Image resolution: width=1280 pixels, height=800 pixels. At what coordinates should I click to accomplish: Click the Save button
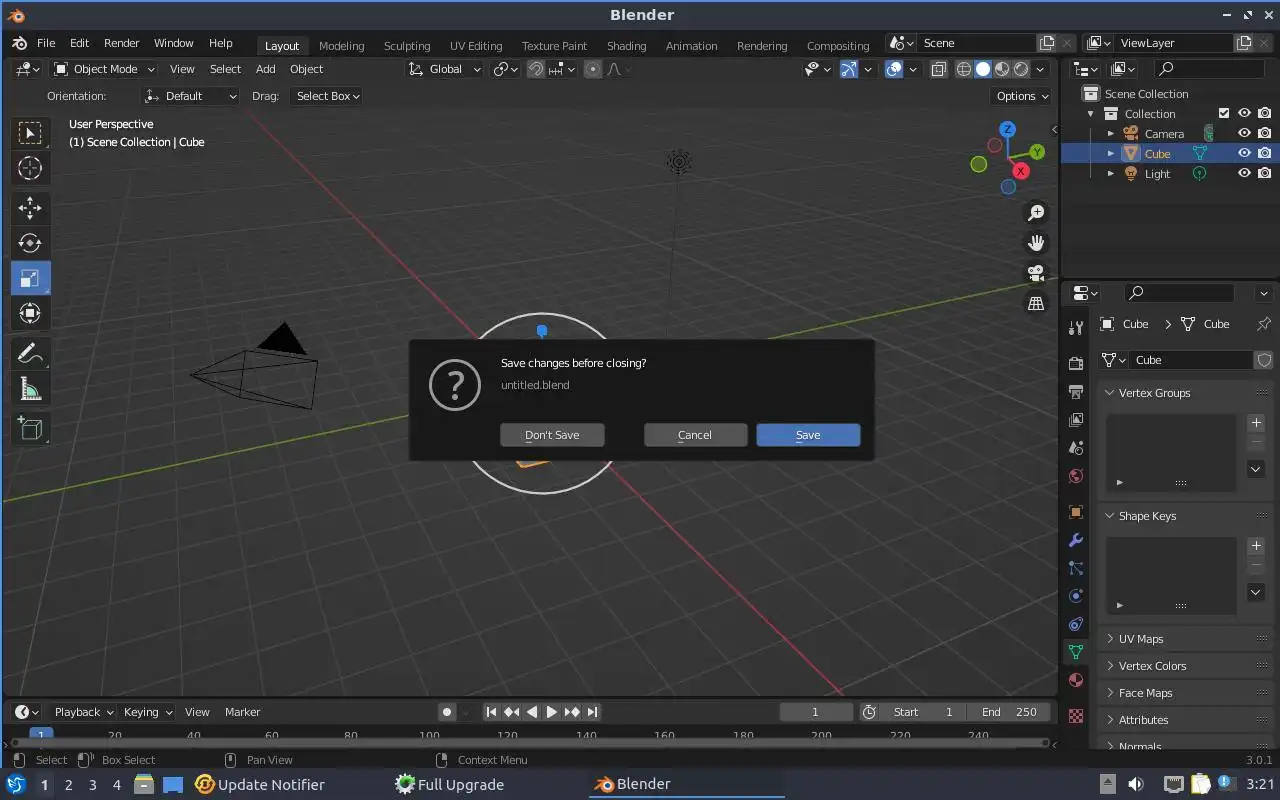[x=808, y=435]
